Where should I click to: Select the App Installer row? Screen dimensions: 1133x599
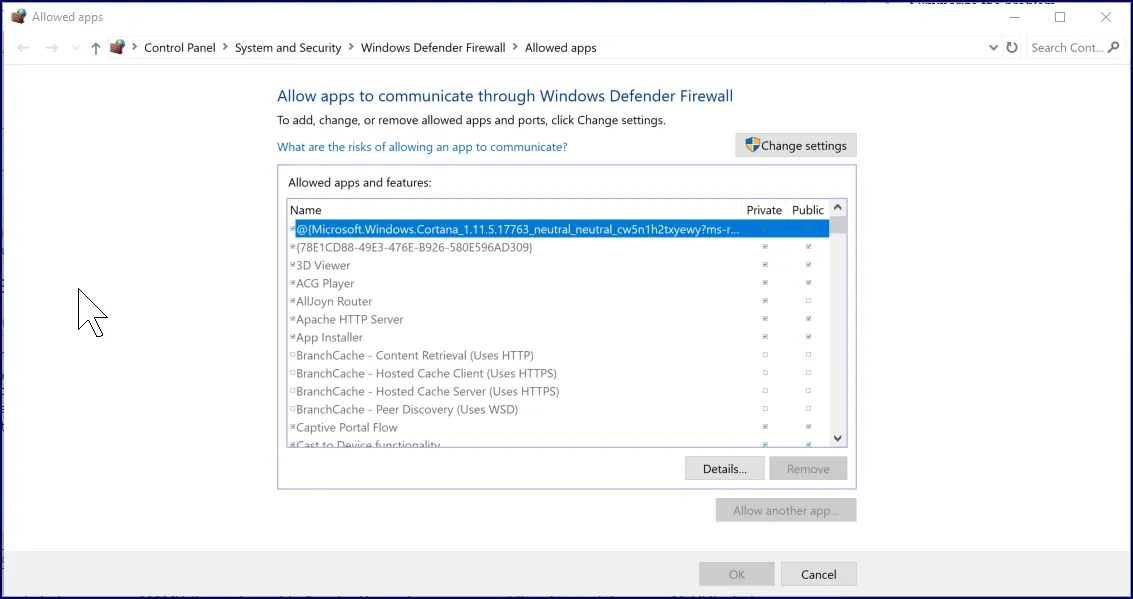pyautogui.click(x=558, y=337)
